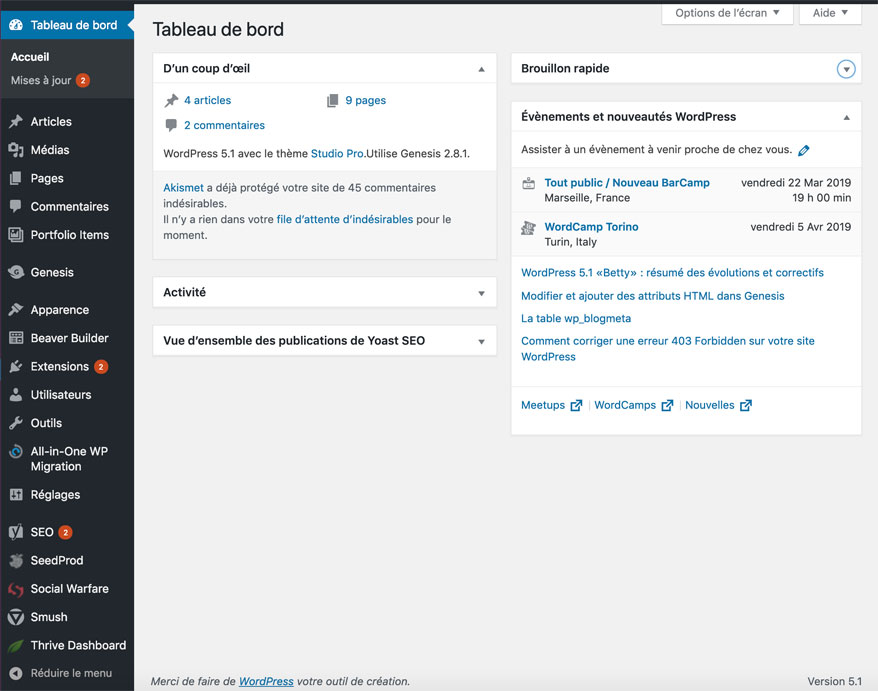Click the Social Warfare icon
Image resolution: width=878 pixels, height=691 pixels.
[16, 589]
